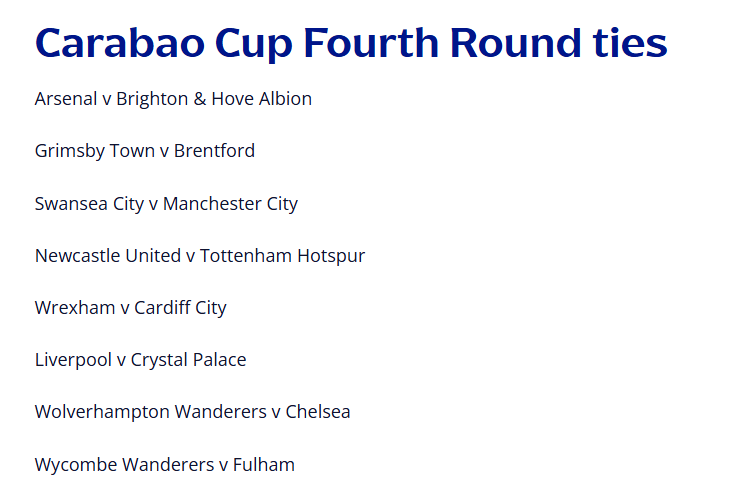The image size is (756, 495).
Task: Click Brentford in the second tie
Action: pyautogui.click(x=214, y=151)
